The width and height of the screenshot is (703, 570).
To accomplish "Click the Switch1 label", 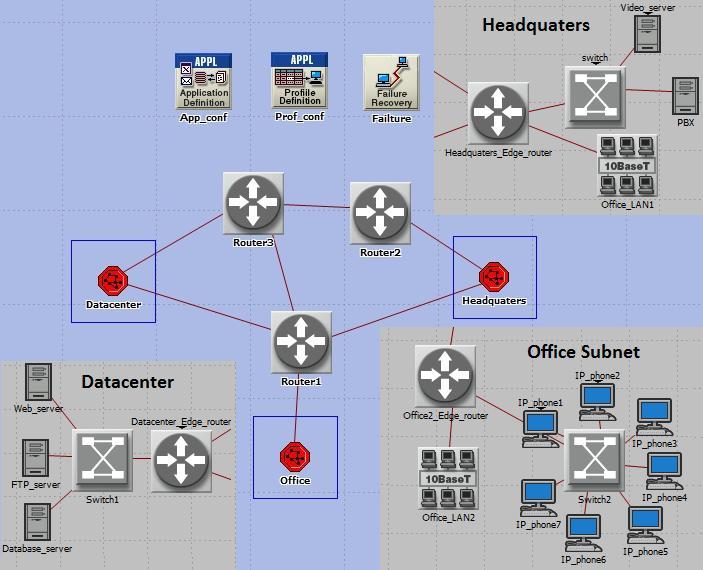I will pos(102,500).
